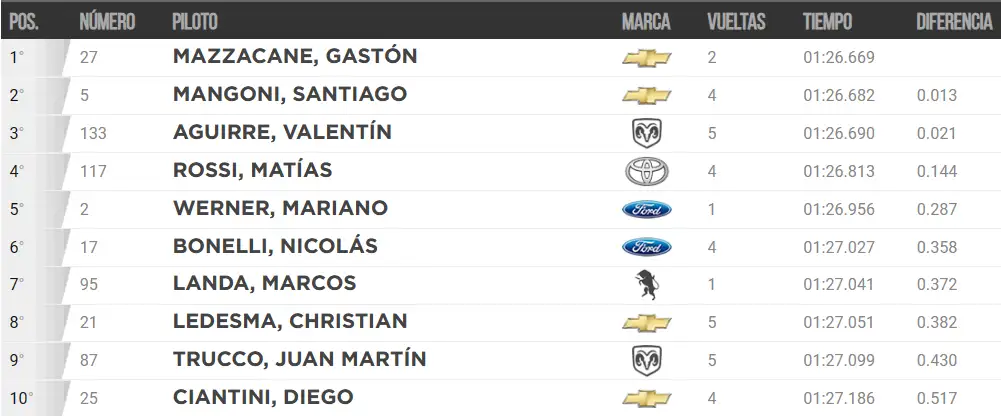This screenshot has width=1001, height=416.
Task: Click car number 133 cell
Action: point(93,133)
